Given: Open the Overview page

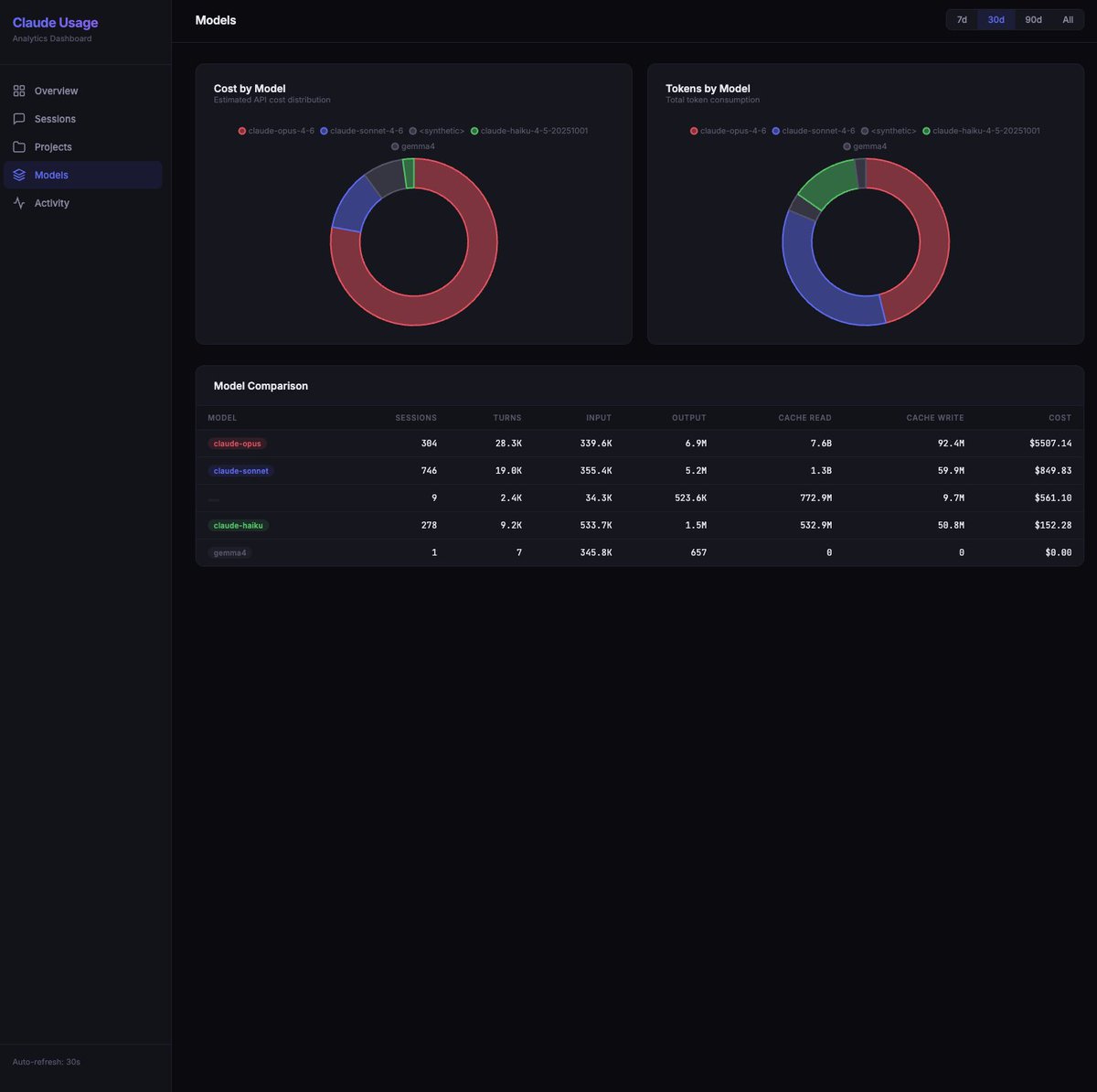Looking at the screenshot, I should pyautogui.click(x=82, y=91).
